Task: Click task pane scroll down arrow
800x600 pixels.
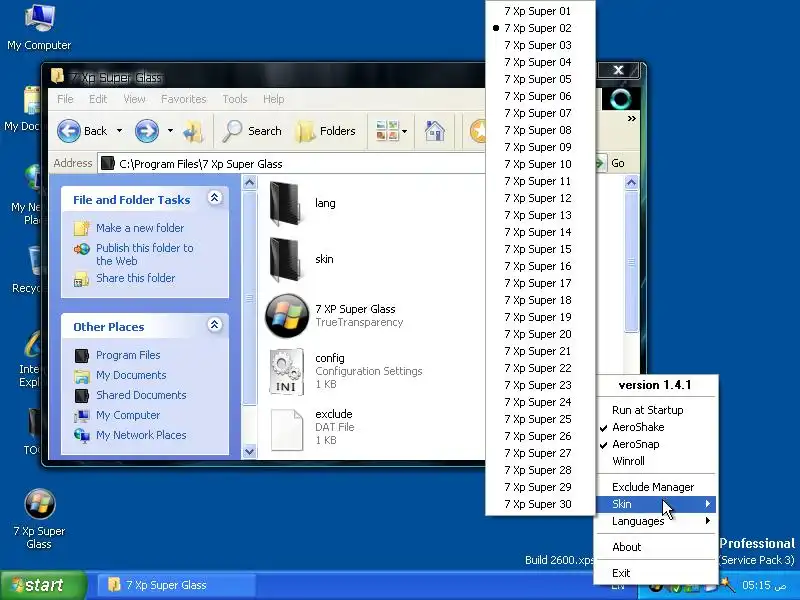Action: [249, 451]
